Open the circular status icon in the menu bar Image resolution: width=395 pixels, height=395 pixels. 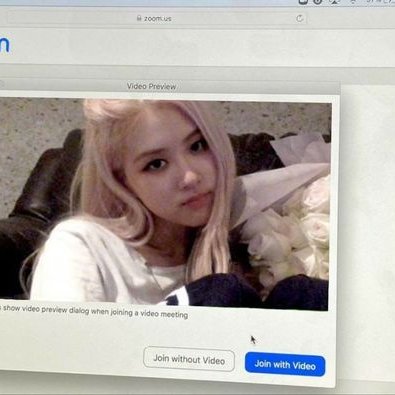pos(318,2)
